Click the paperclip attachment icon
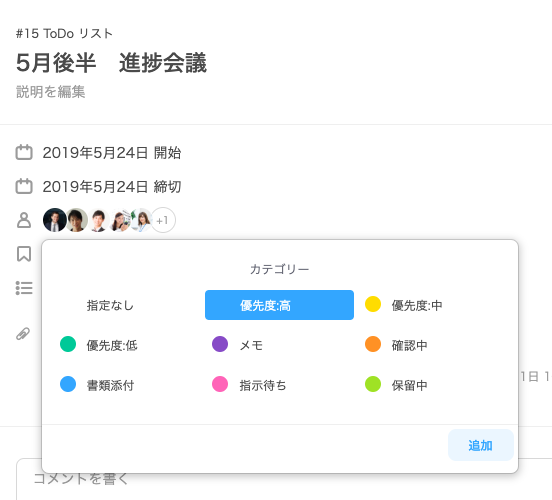The height and width of the screenshot is (500, 552). coord(23,334)
